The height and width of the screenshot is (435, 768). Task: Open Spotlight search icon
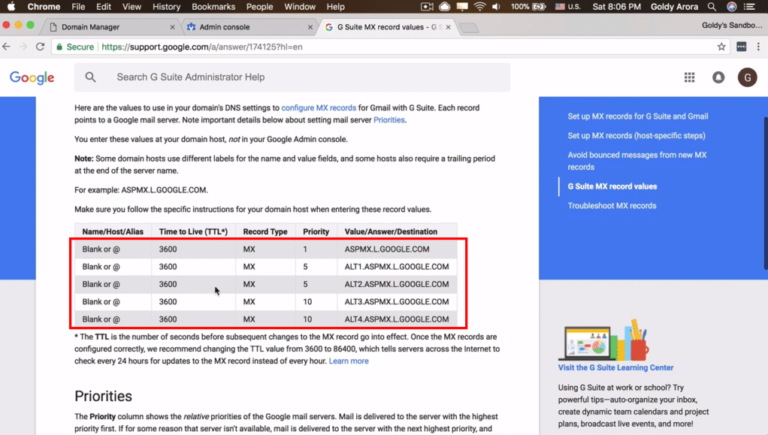coord(712,7)
